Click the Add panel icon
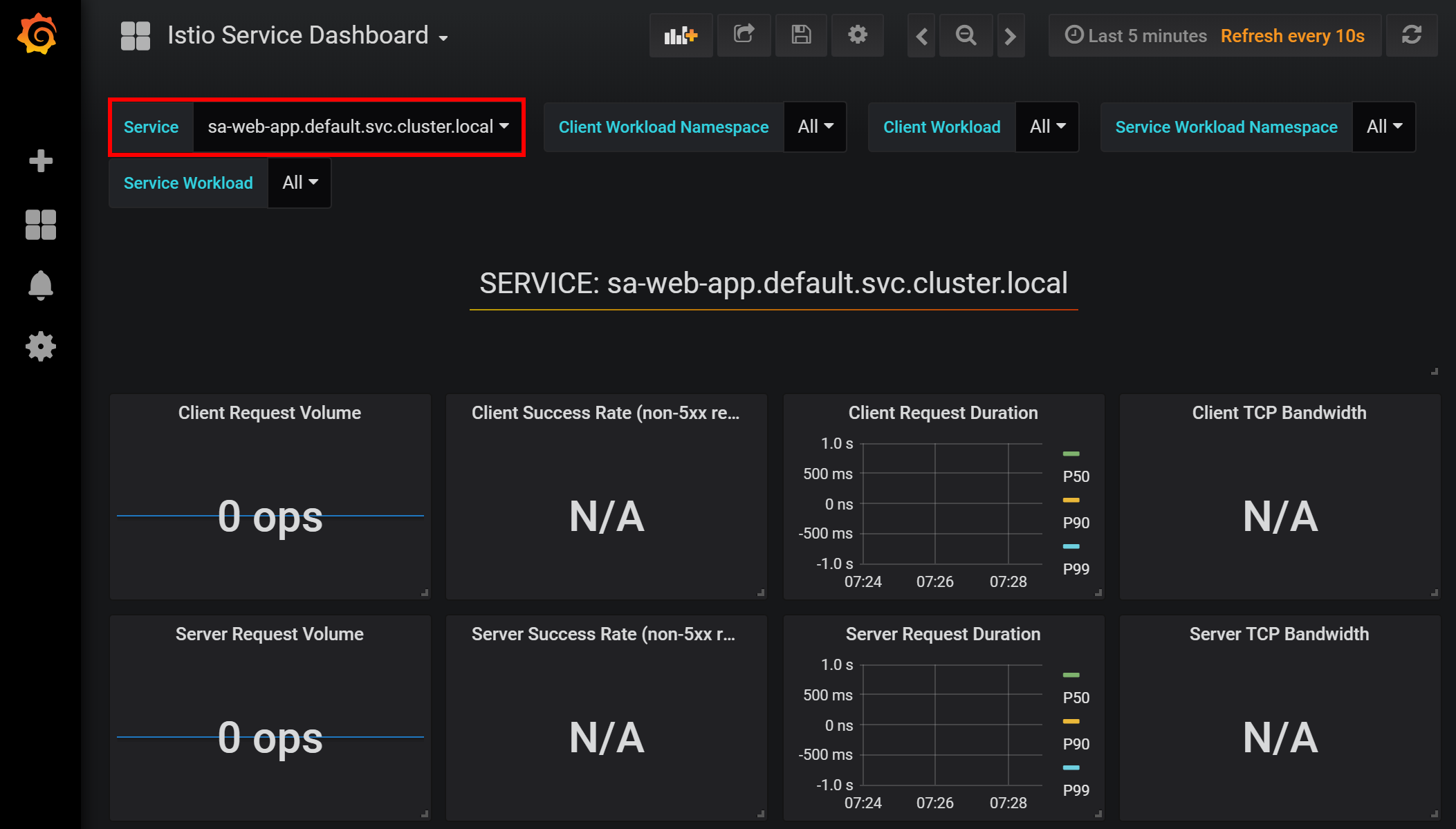This screenshot has width=1456, height=829. pos(681,35)
